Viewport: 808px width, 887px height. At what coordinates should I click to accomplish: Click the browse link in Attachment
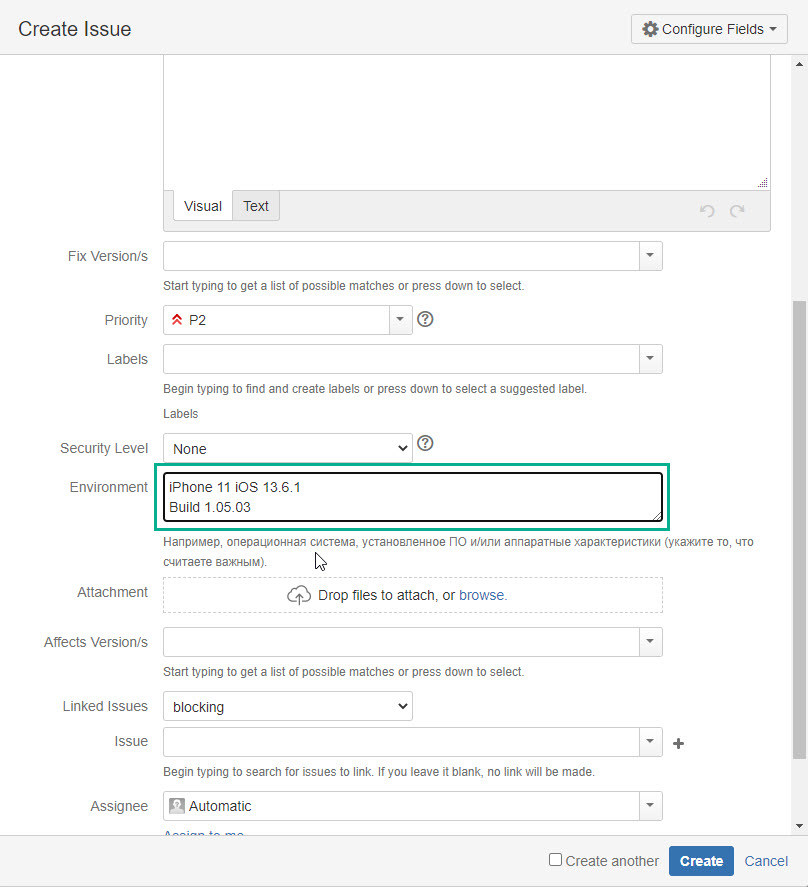point(482,595)
